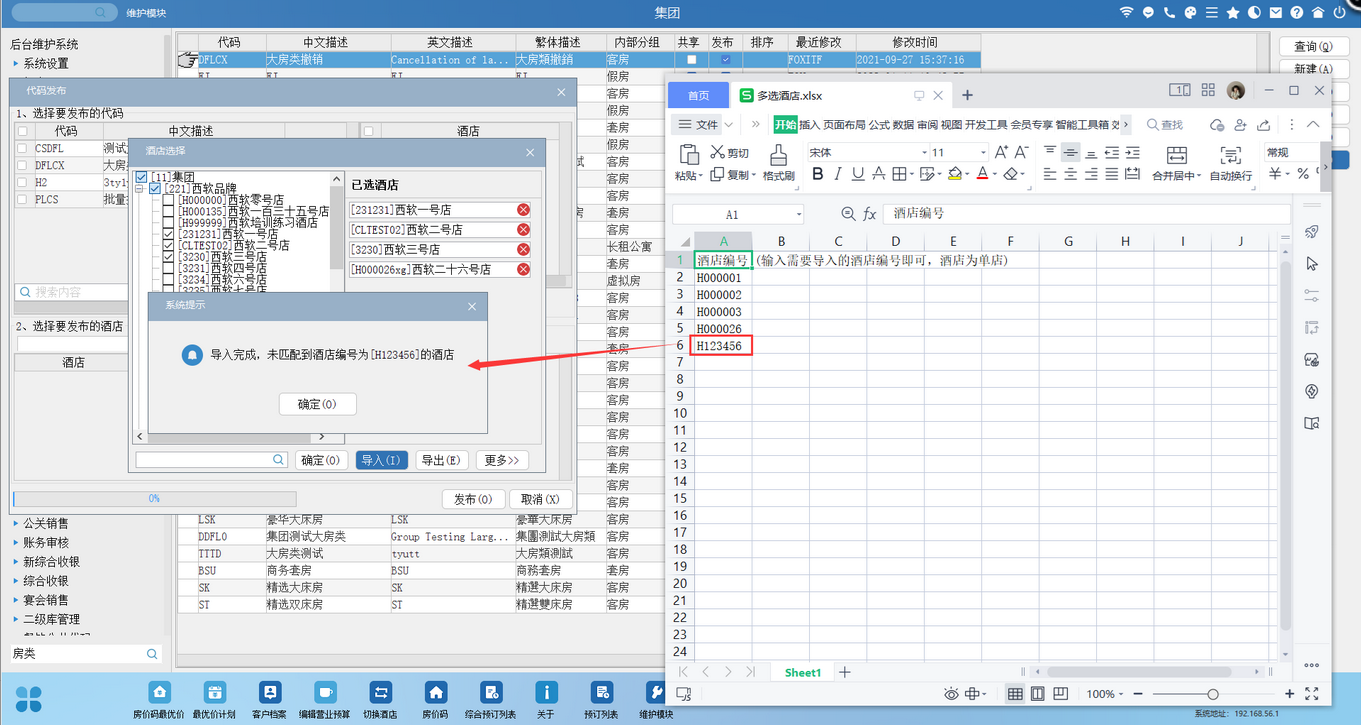Select the page layout view icon
The height and width of the screenshot is (725, 1361).
[x=1037, y=694]
